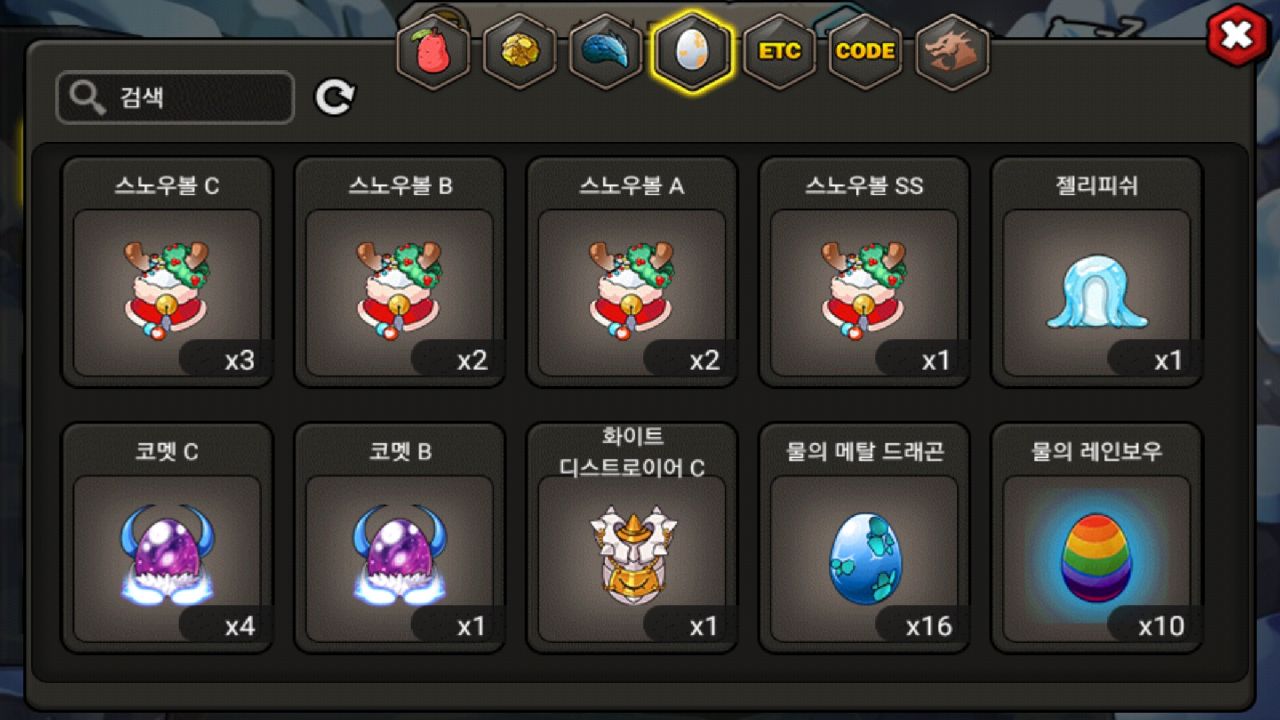Choose the 스노우볼 A egg
The height and width of the screenshot is (720, 1280).
(x=631, y=272)
